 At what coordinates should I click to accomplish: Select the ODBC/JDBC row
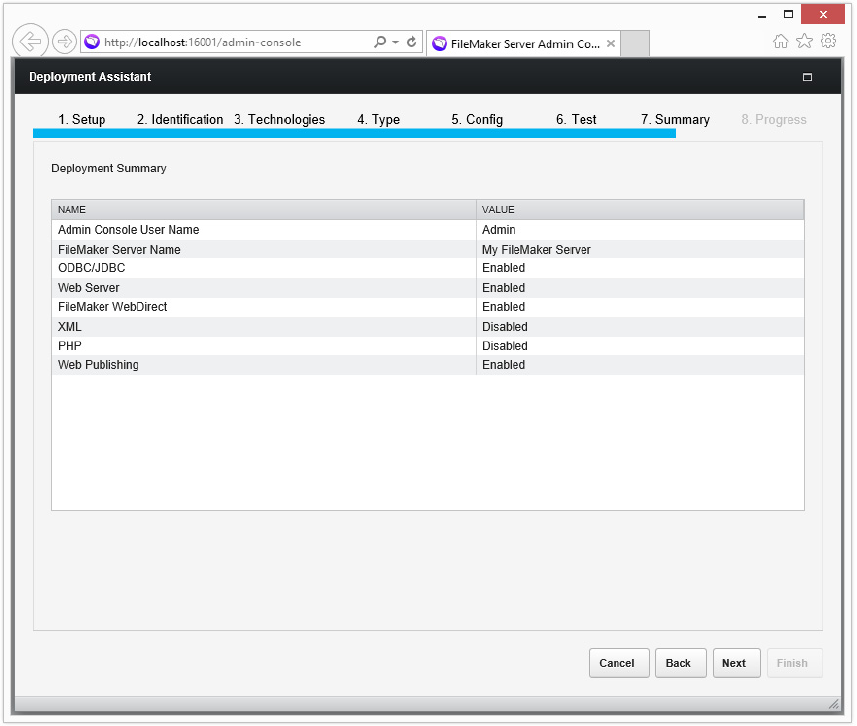pos(428,268)
